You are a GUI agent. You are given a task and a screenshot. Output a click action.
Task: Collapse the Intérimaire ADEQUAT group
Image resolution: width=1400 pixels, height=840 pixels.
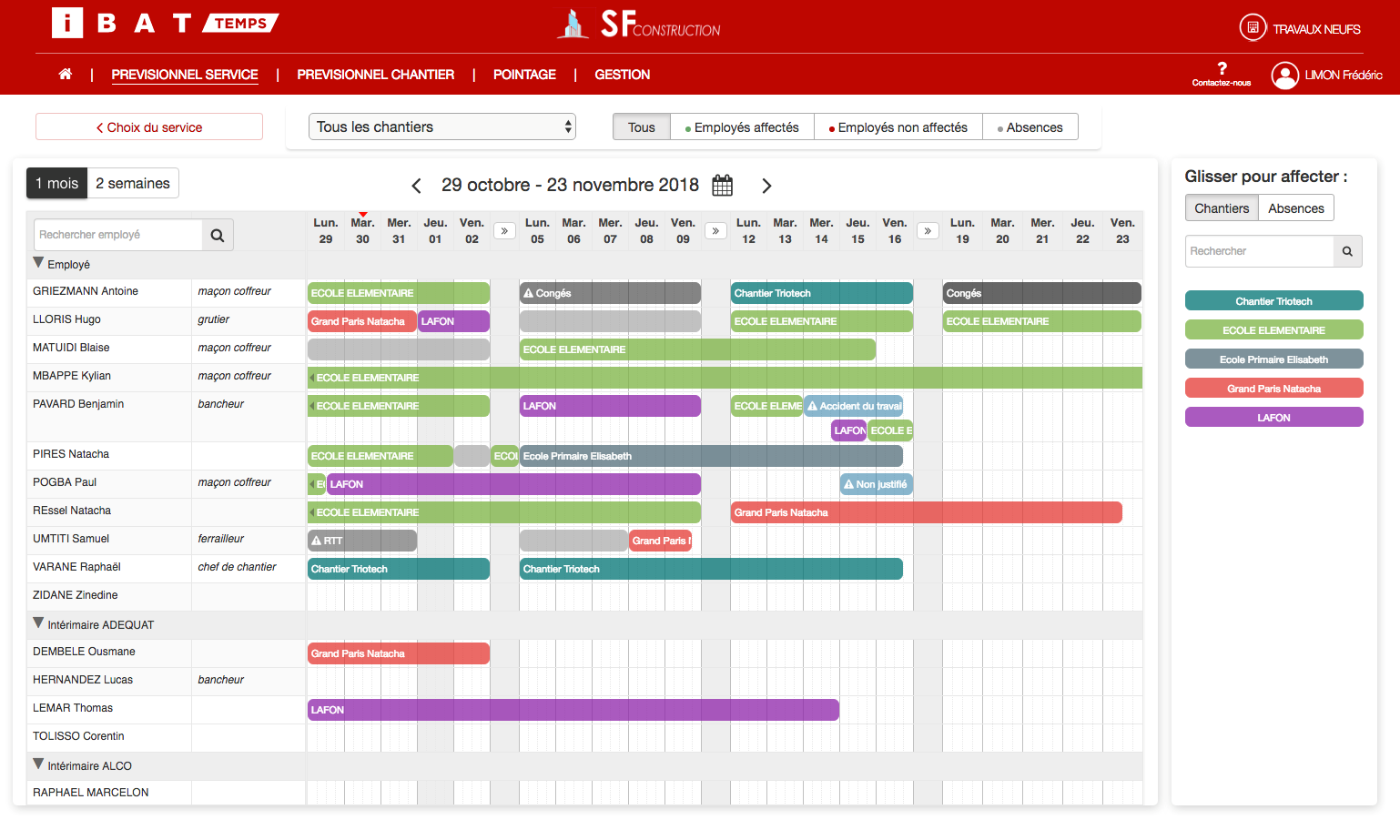tap(38, 623)
